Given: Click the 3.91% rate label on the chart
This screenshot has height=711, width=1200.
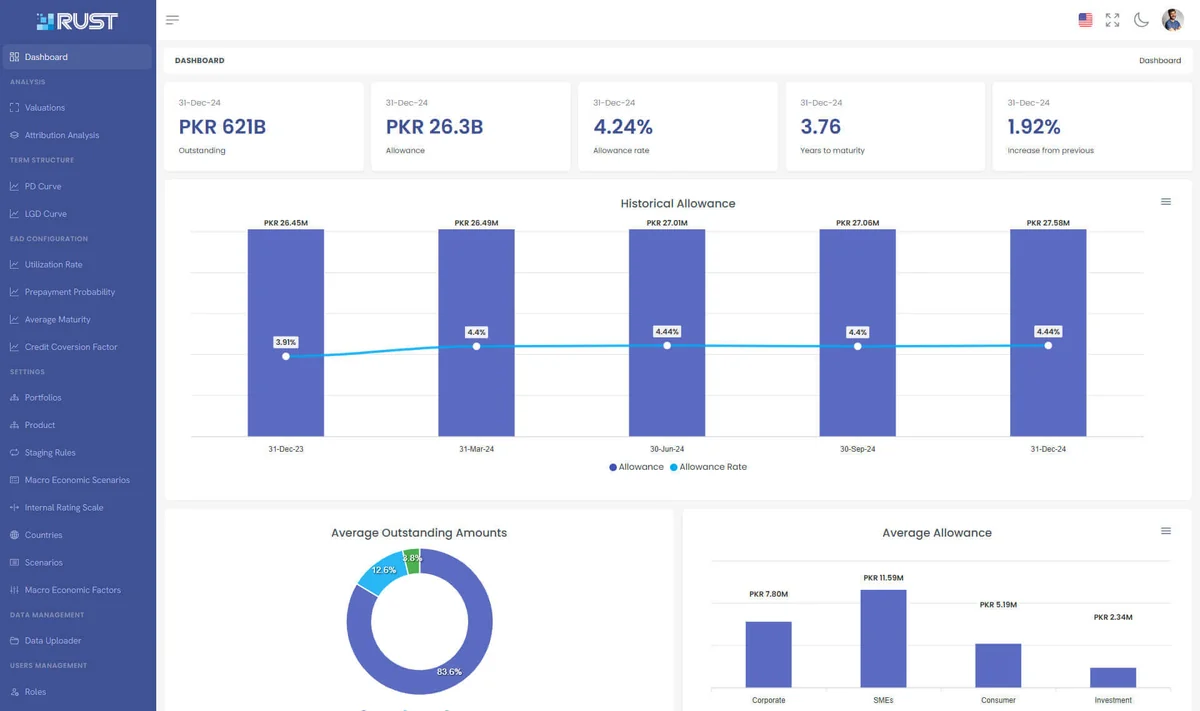Looking at the screenshot, I should point(286,342).
